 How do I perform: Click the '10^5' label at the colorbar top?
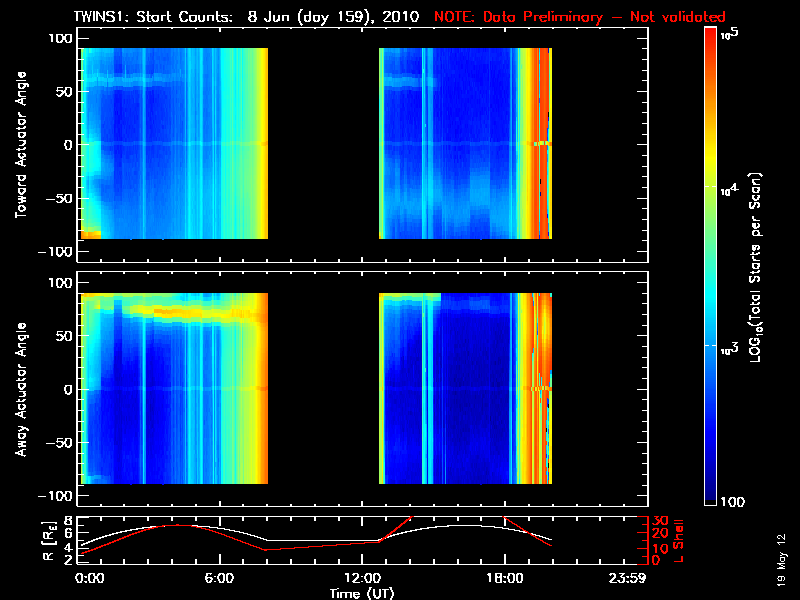(x=729, y=34)
